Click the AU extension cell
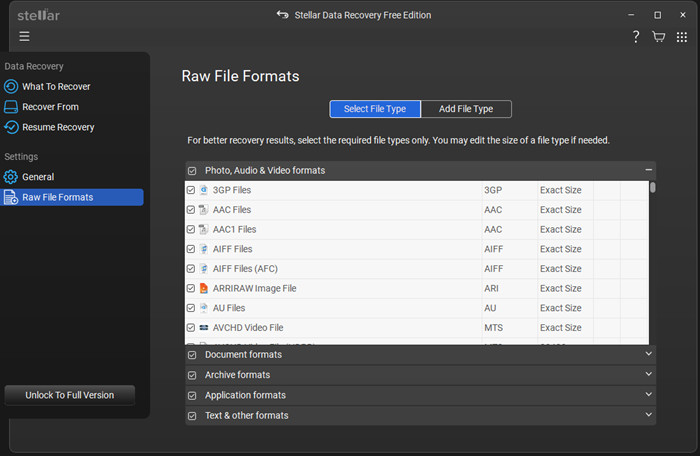The width and height of the screenshot is (700, 456). click(509, 308)
